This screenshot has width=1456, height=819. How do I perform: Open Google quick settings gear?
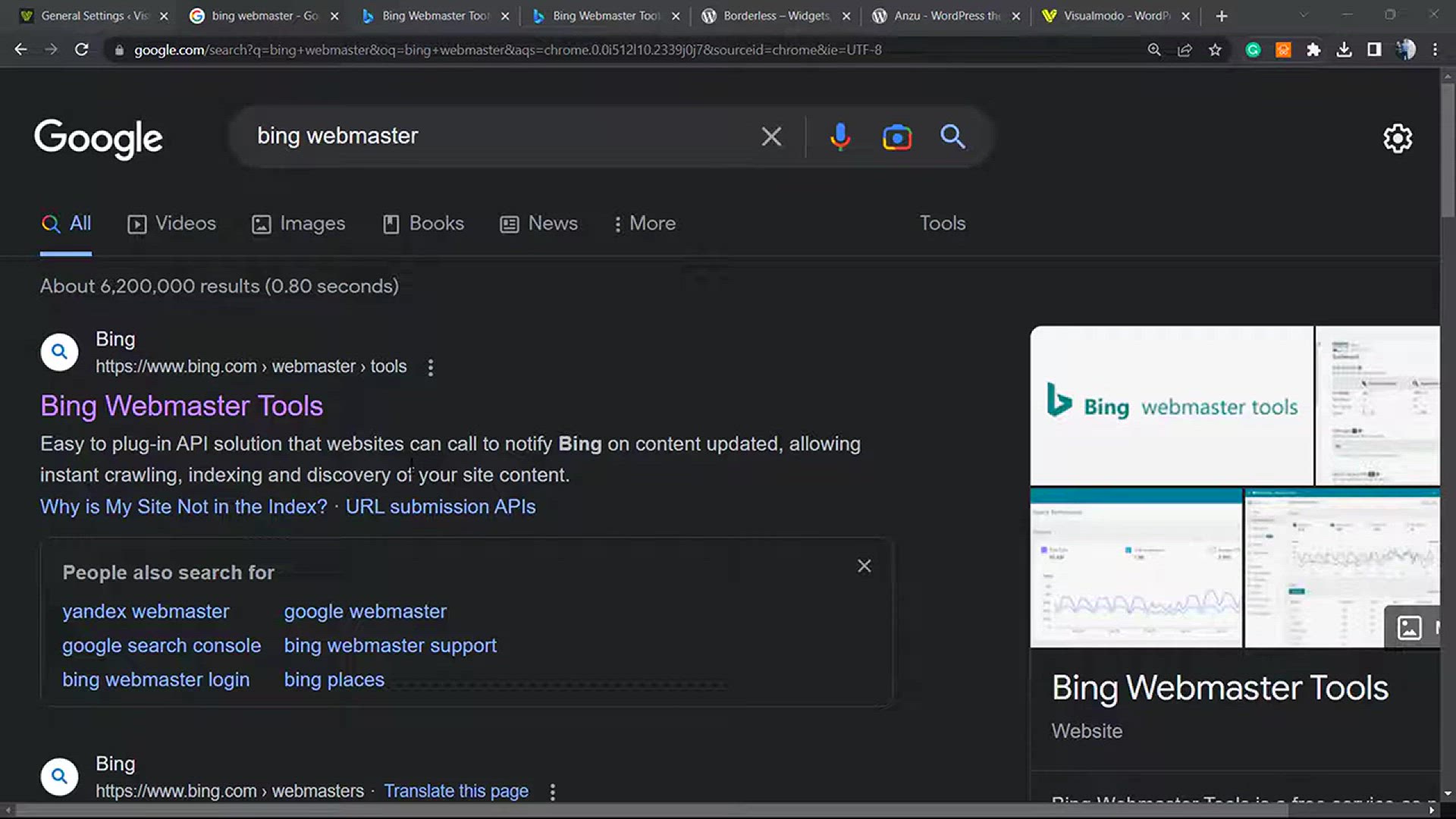pos(1398,138)
